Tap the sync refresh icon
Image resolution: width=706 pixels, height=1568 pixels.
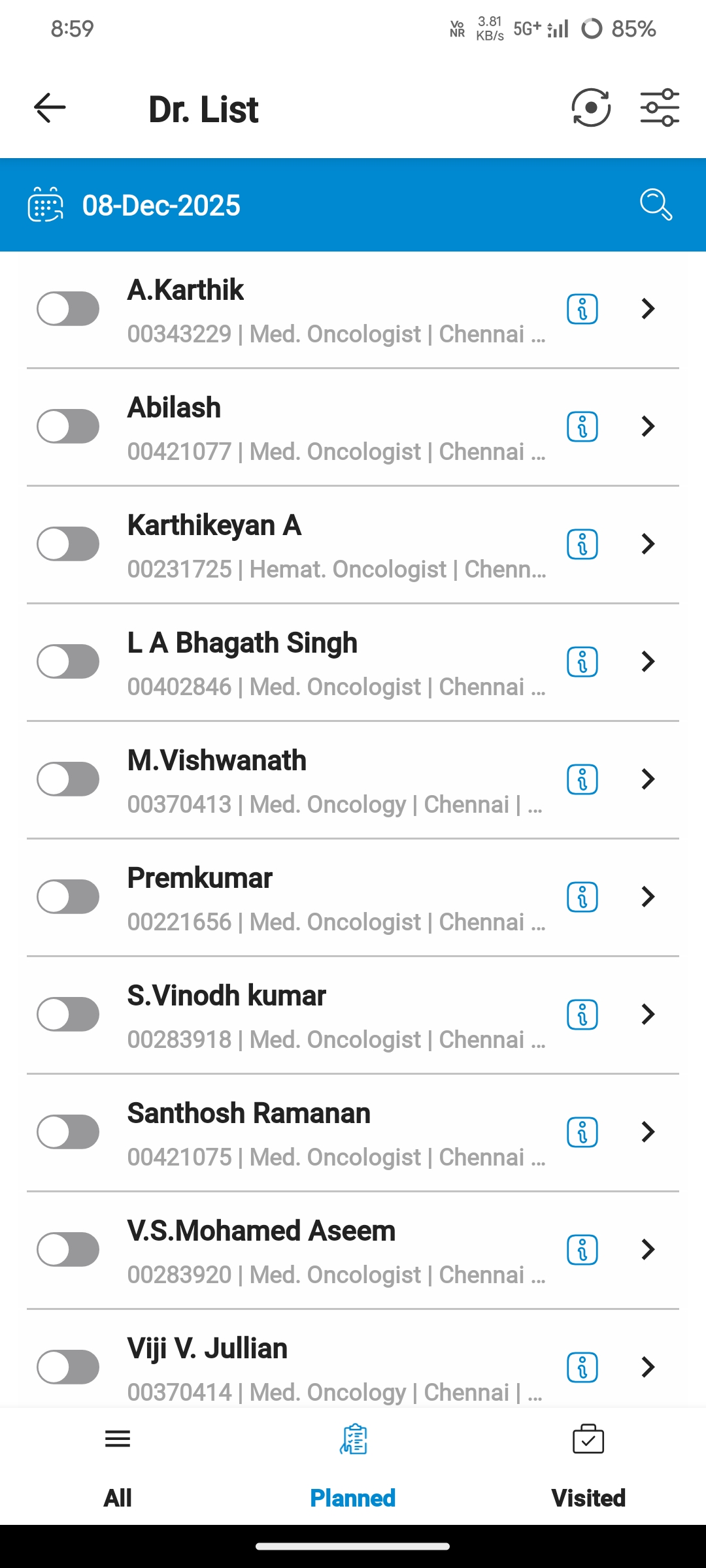591,108
